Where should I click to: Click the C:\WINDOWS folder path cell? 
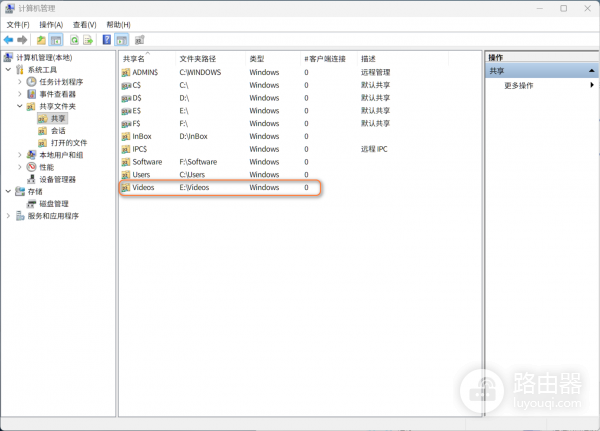click(200, 72)
